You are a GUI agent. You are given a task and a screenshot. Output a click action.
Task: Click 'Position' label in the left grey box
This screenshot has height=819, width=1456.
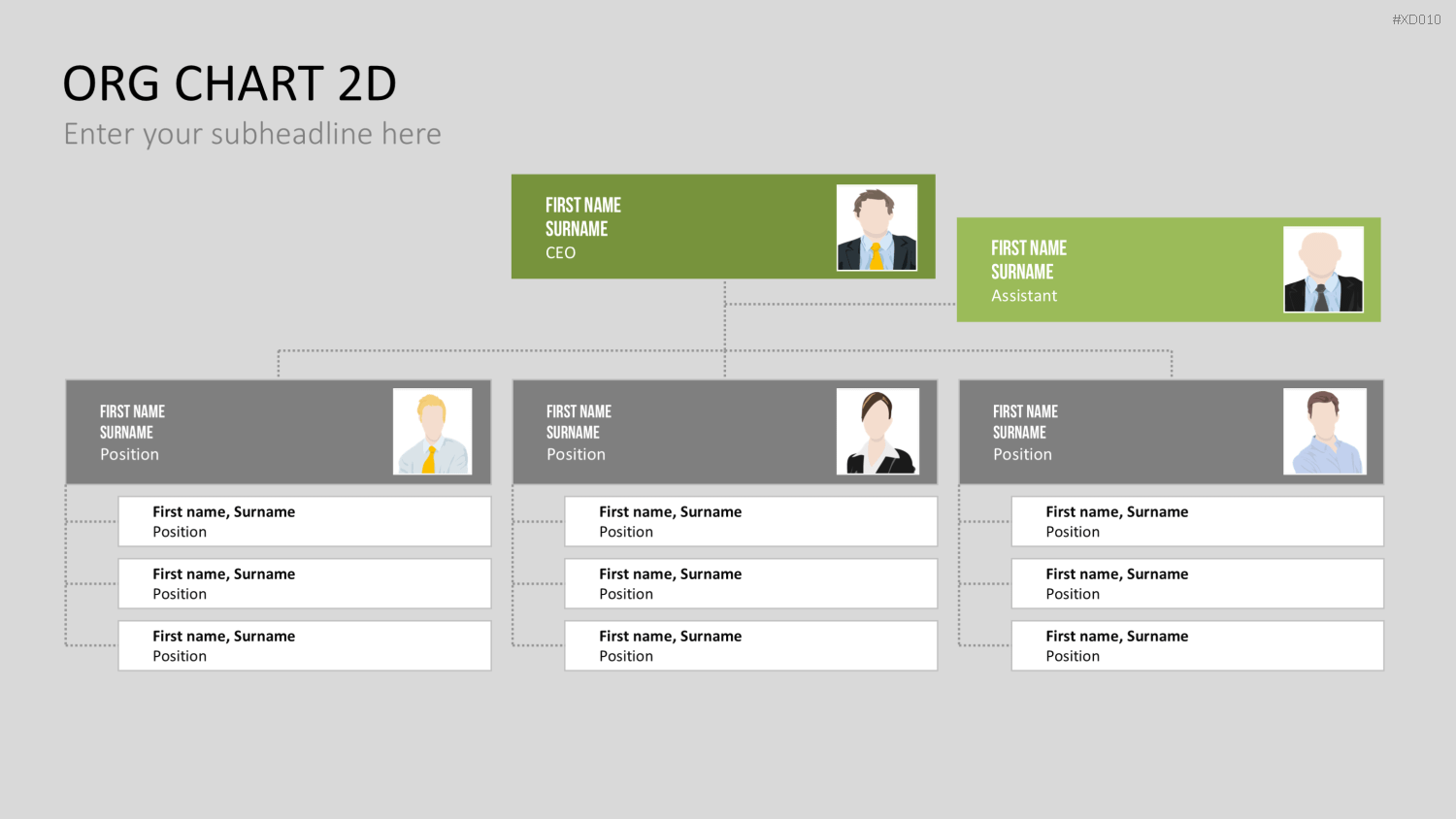[x=129, y=454]
